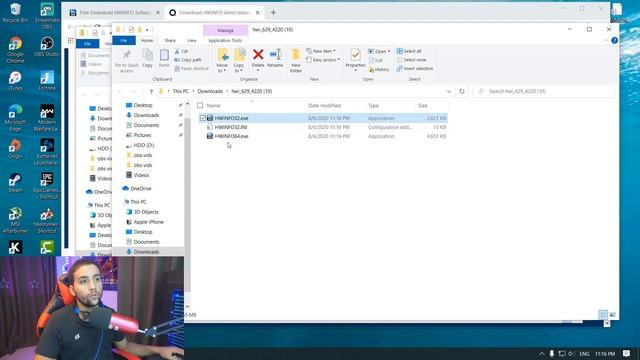Screen dimensions: 640x360
Task: Open Properties of selected file
Action: pos(355,58)
